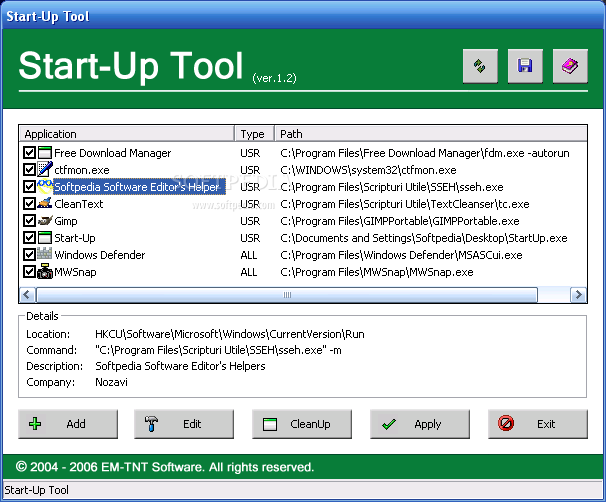
Task: Toggle the MWSnap checkbox
Action: tap(29, 272)
